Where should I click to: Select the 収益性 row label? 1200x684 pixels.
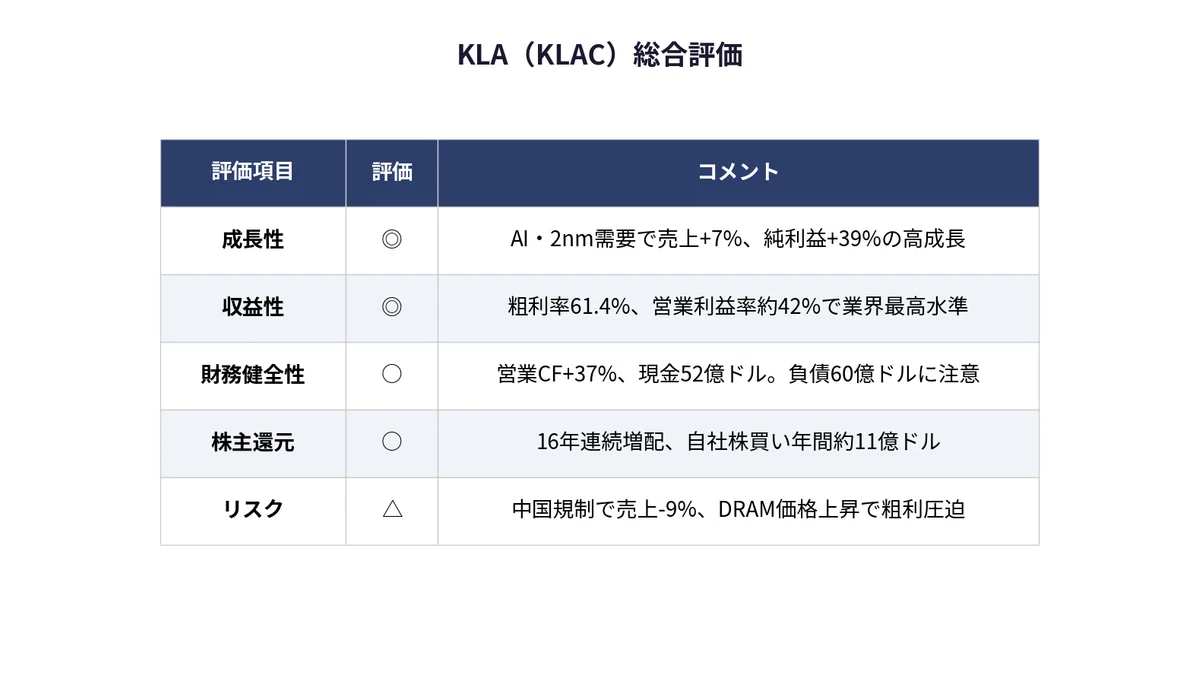click(253, 307)
